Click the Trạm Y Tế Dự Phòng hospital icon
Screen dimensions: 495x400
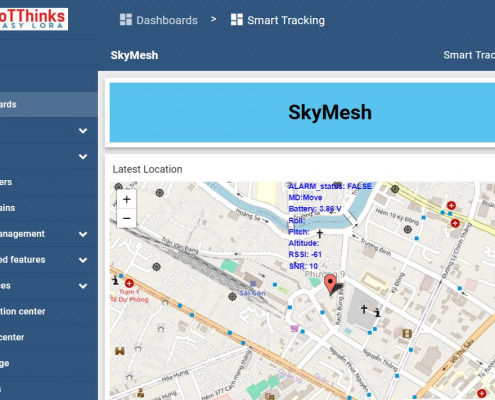(x=129, y=283)
